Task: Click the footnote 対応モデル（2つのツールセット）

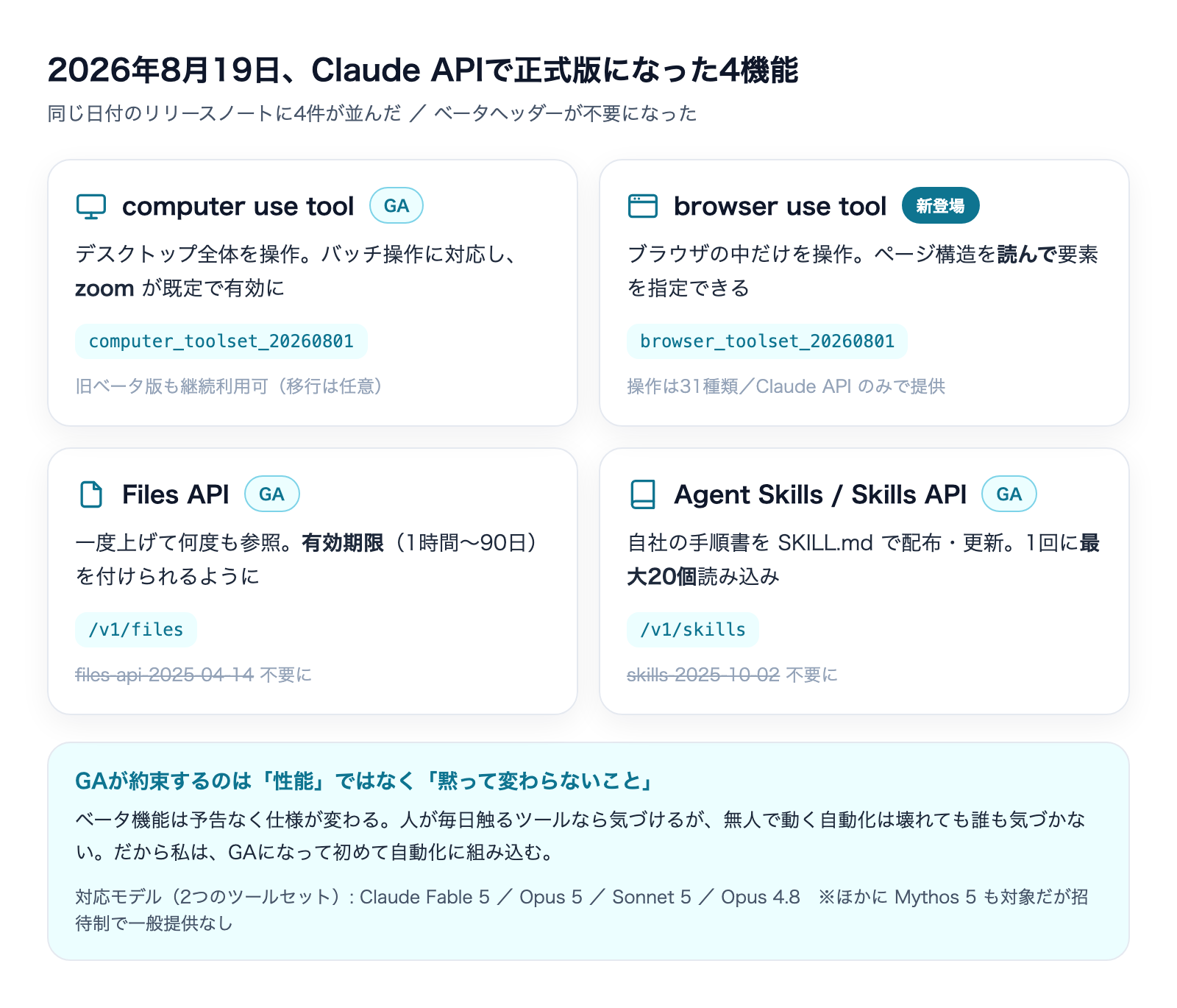Action: (x=582, y=909)
